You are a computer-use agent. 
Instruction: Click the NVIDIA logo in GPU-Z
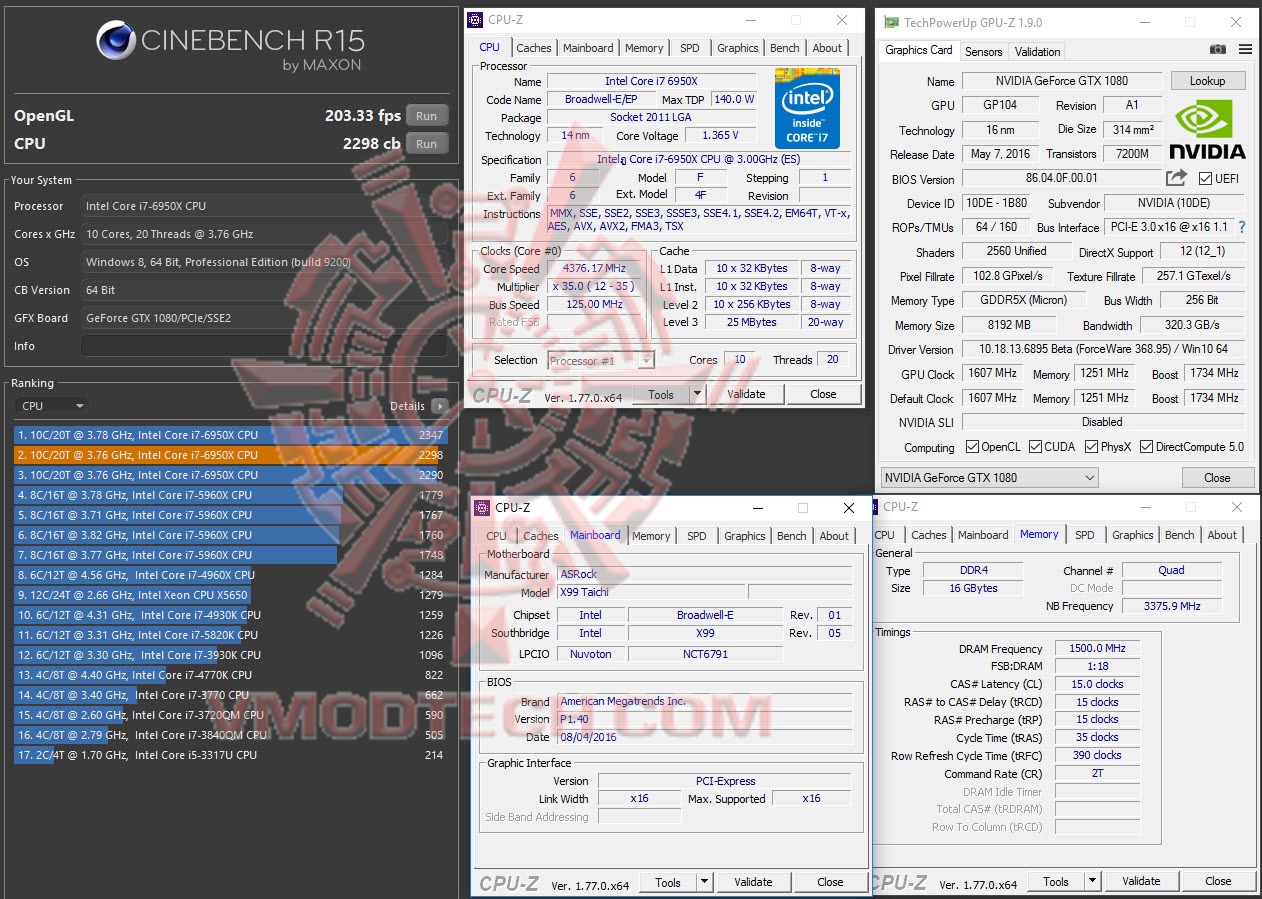[1207, 130]
